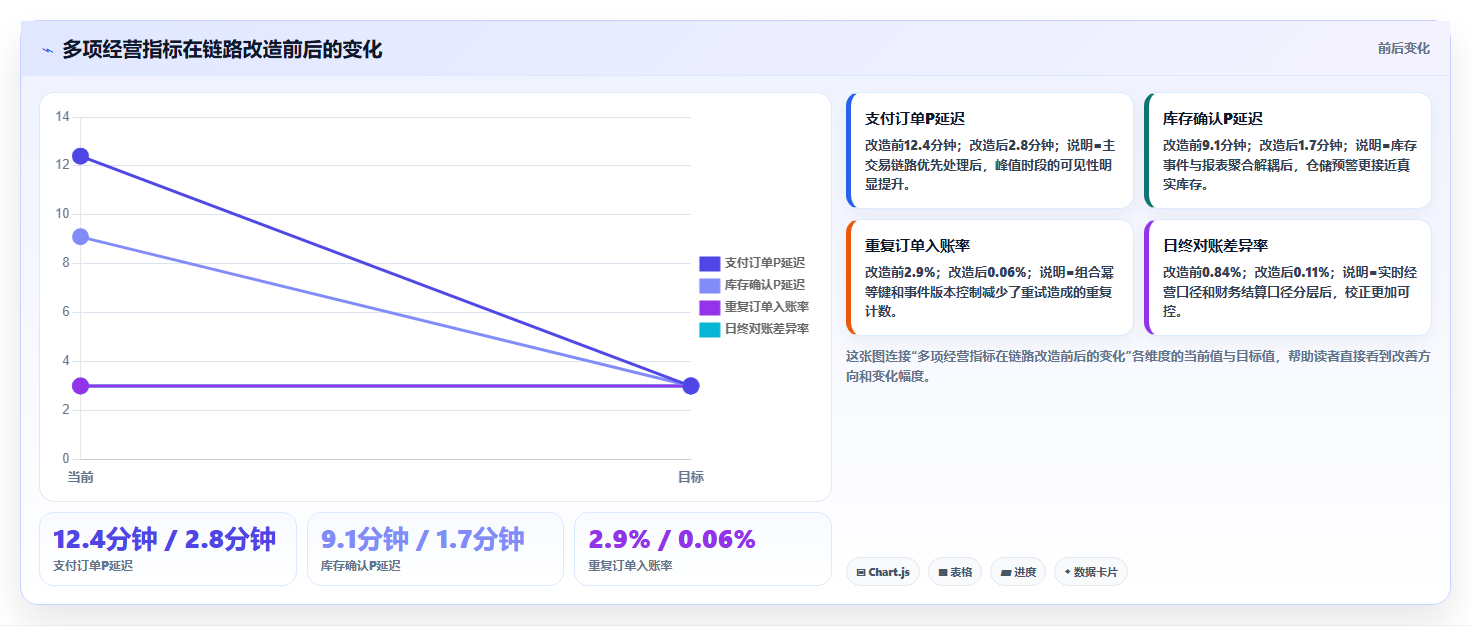Viewport: 1471px width, 626px height.
Task: Open the 重复订单入账率 detail card heading
Action: coord(918,245)
